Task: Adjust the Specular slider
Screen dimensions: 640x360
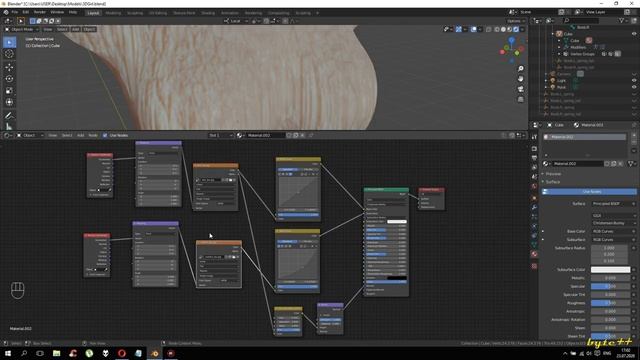Action: click(x=611, y=286)
